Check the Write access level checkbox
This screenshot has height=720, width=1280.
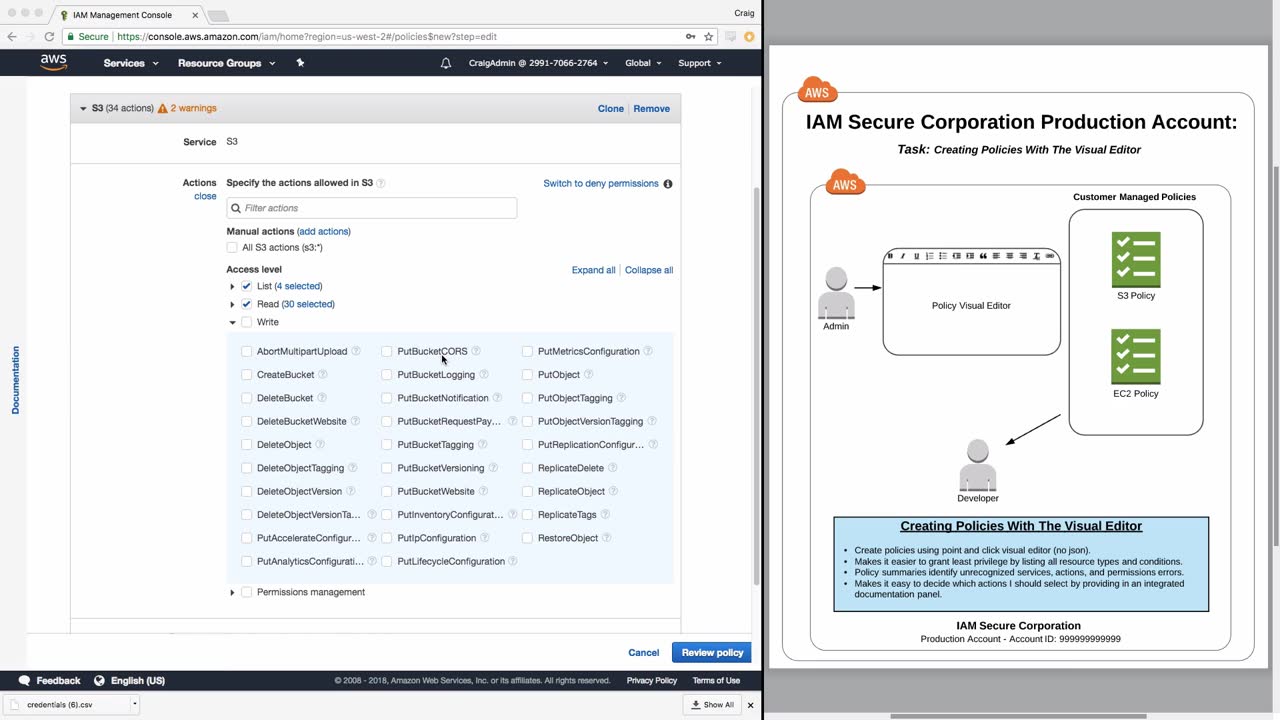coord(247,322)
